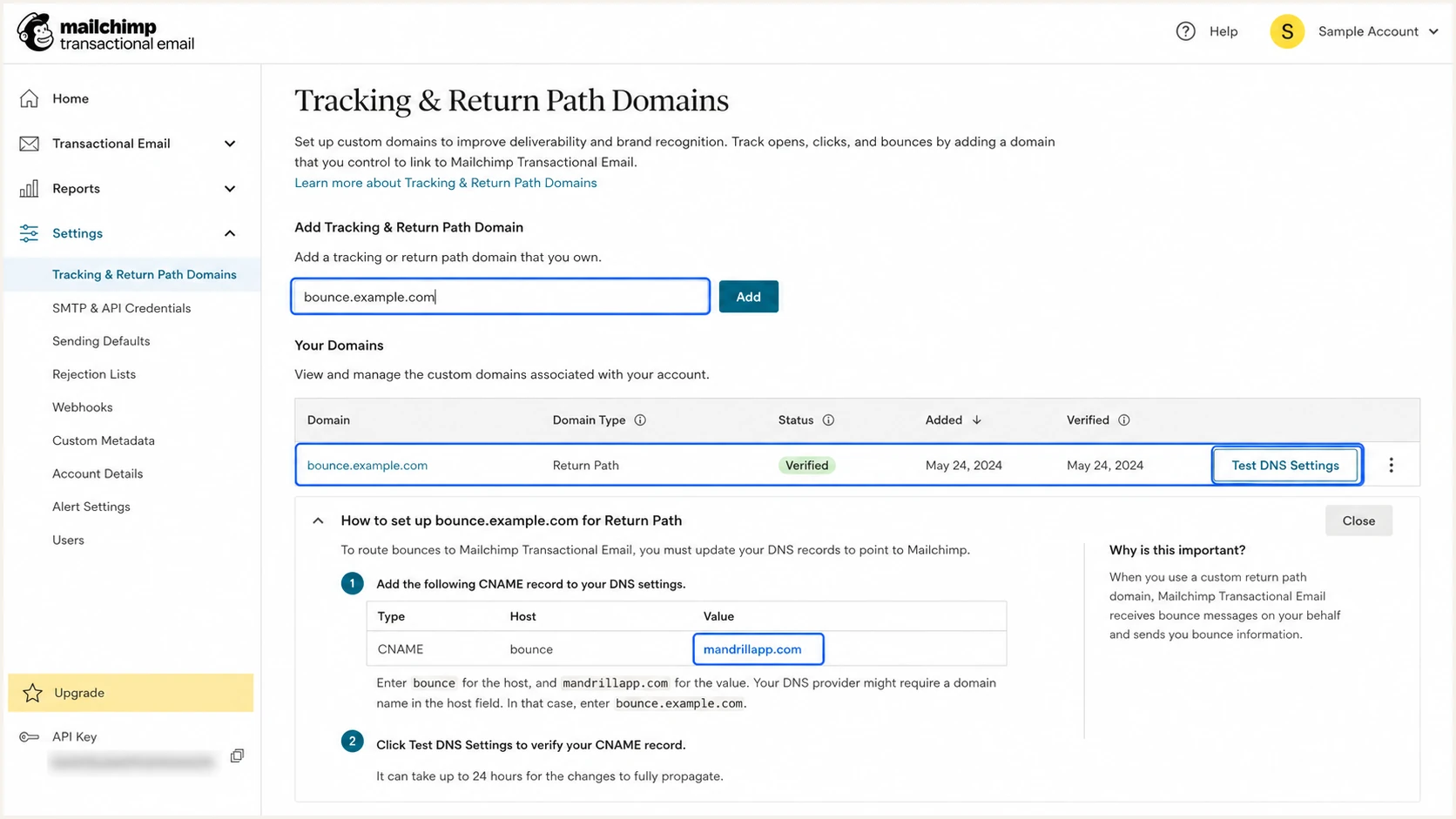Click the Domain Type info icon
The width and height of the screenshot is (1456, 819).
[x=640, y=420]
